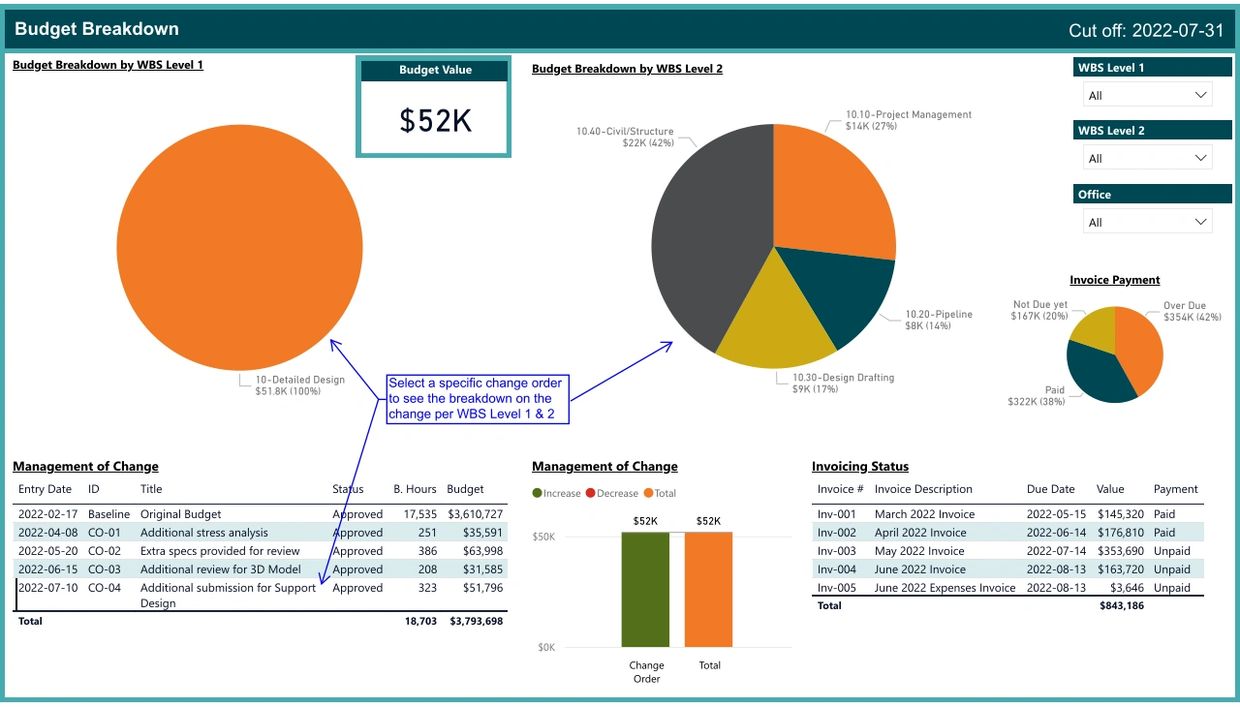Select Inv-003 May 2022 Invoice row
Screen dimensions: 1240x707
pyautogui.click(x=919, y=551)
